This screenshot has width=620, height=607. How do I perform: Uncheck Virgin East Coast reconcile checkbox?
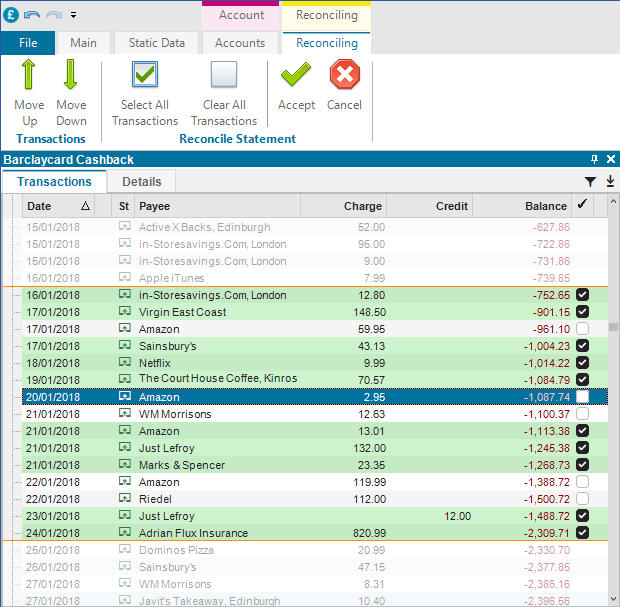(582, 312)
